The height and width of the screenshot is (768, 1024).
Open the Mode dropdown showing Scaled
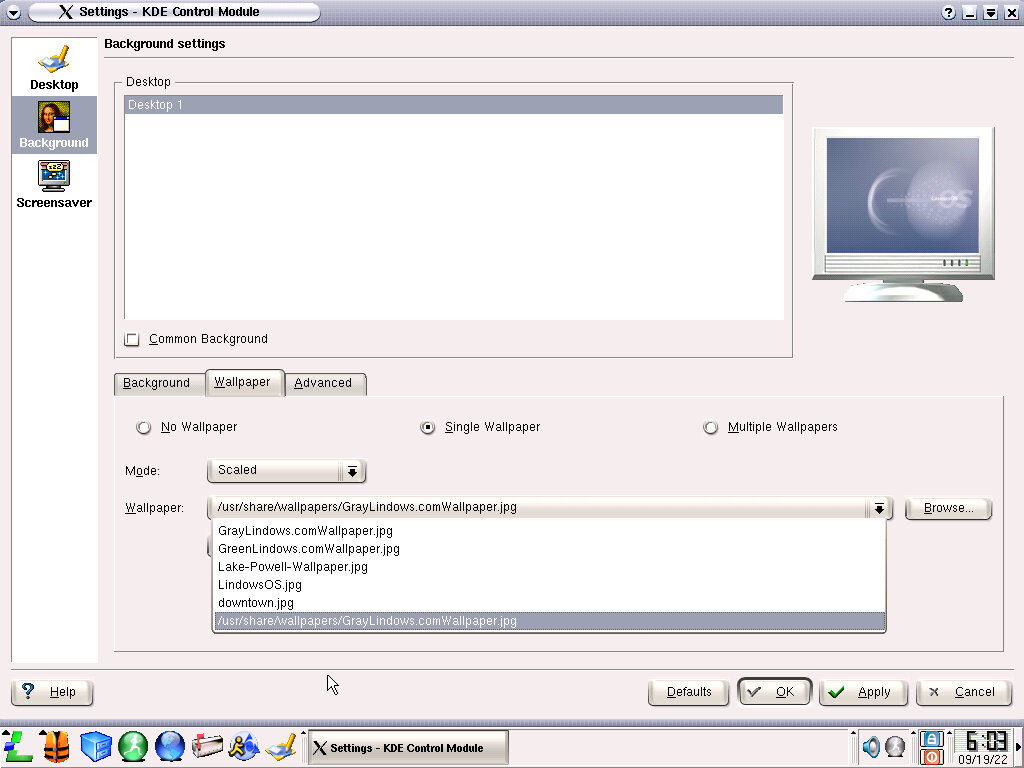(286, 470)
